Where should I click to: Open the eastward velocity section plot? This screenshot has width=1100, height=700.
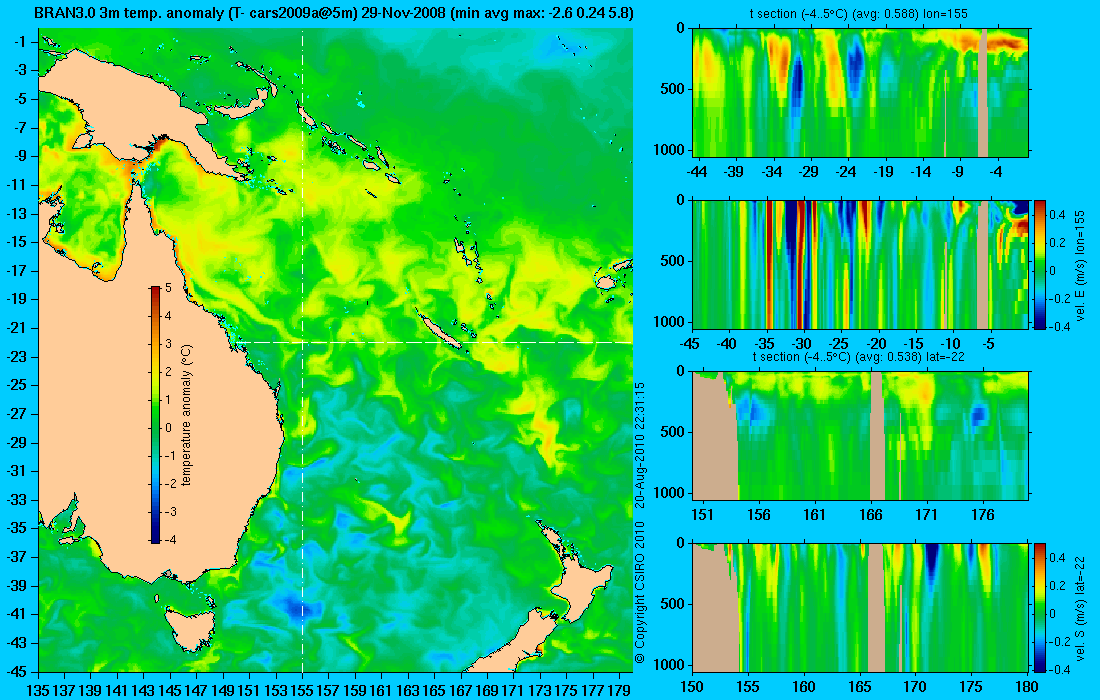860,264
